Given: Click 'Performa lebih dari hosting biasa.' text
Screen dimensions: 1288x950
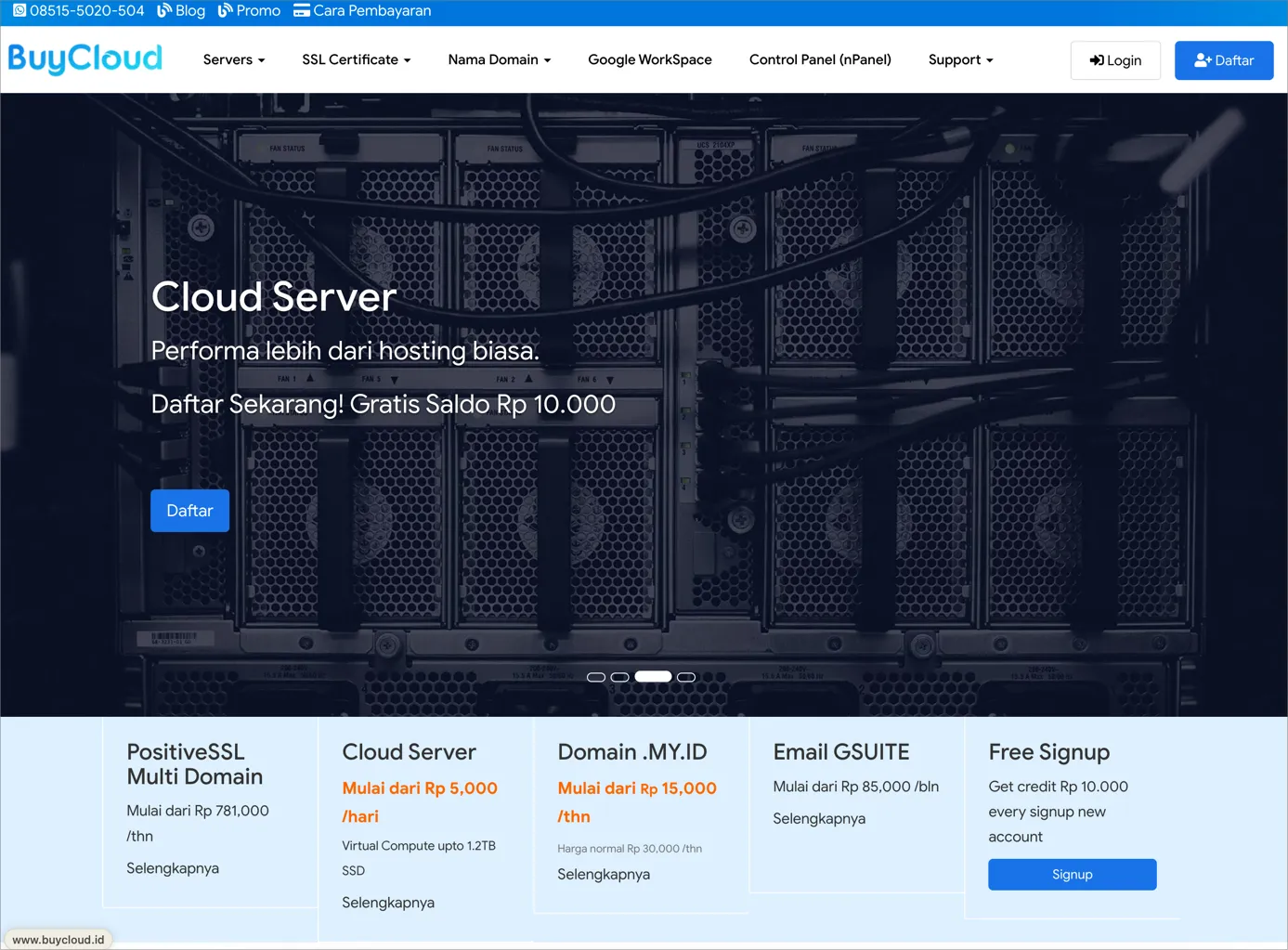Looking at the screenshot, I should (x=345, y=351).
